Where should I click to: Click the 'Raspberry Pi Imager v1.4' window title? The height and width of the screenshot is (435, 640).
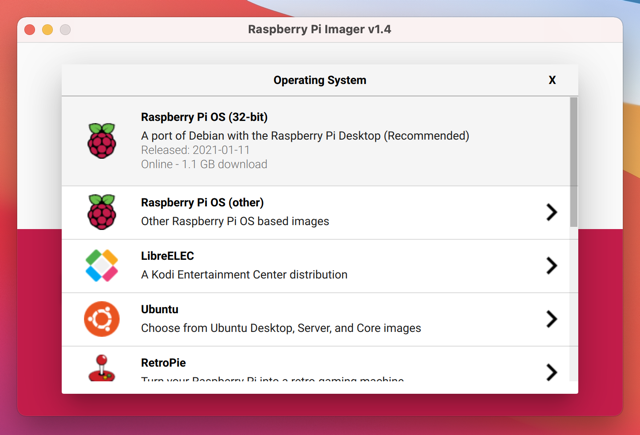[x=320, y=29]
